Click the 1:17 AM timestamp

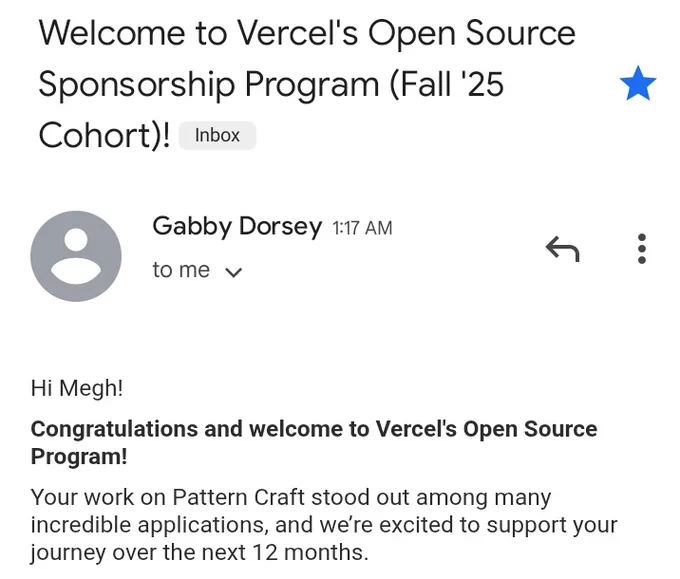pyautogui.click(x=362, y=228)
